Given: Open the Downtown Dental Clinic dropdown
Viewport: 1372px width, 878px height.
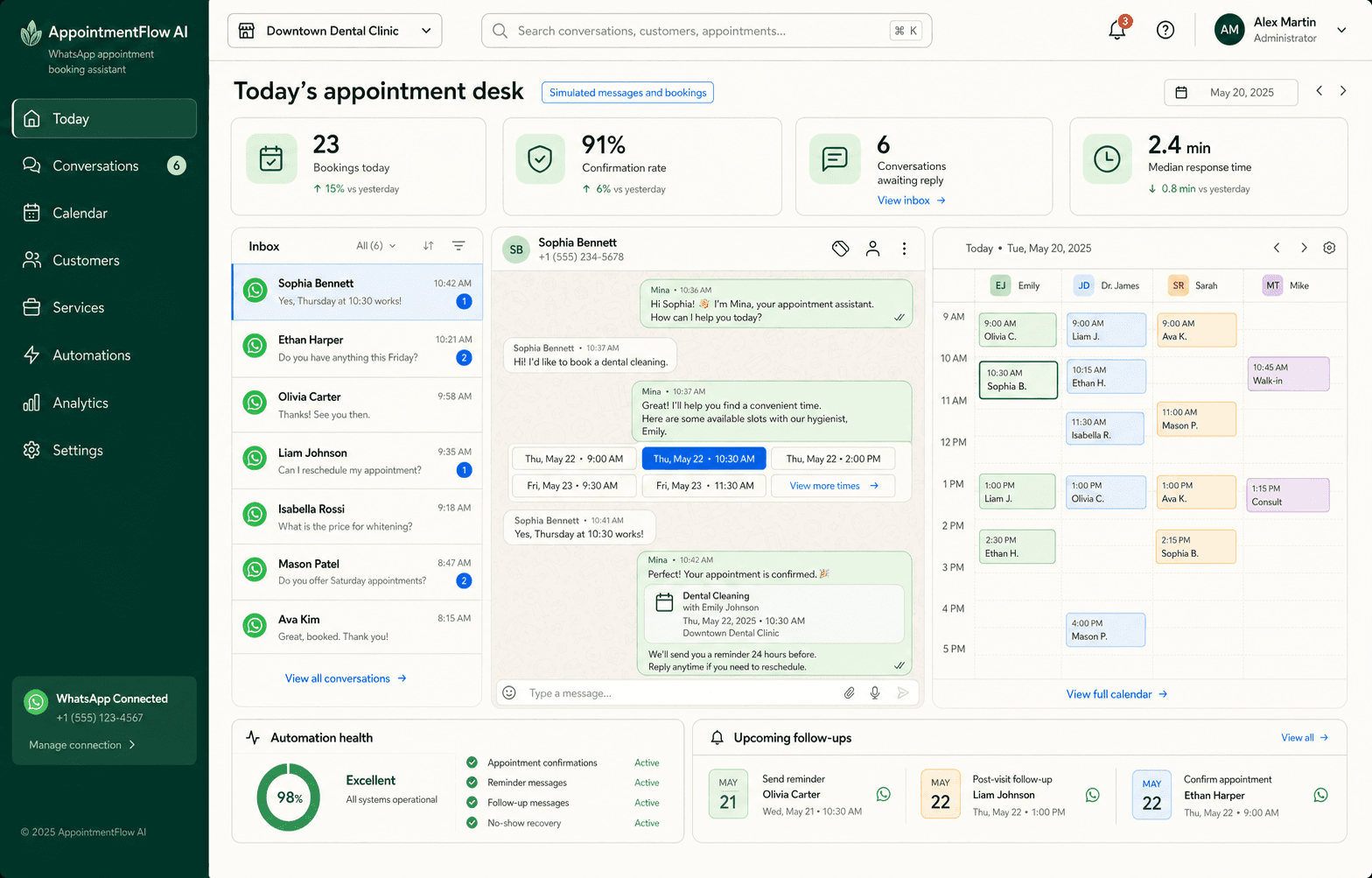Looking at the screenshot, I should (334, 31).
